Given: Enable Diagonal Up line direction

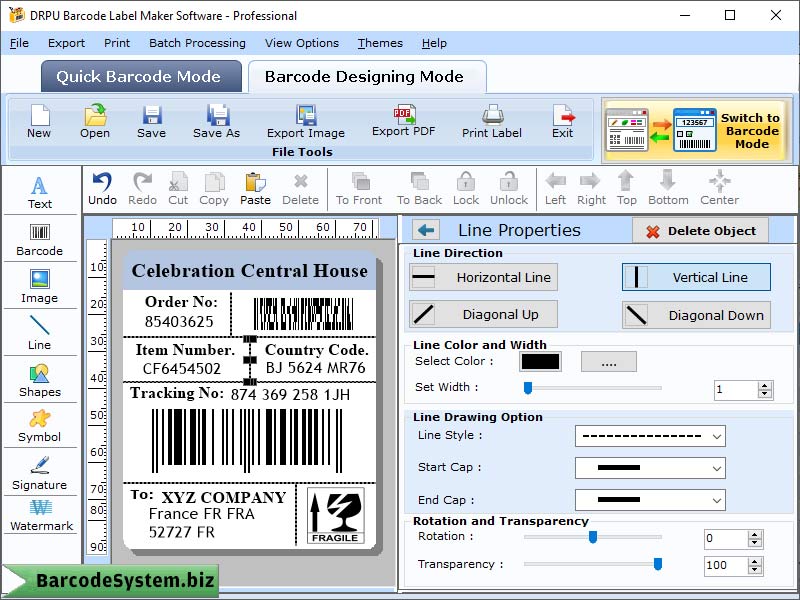Looking at the screenshot, I should (x=482, y=314).
